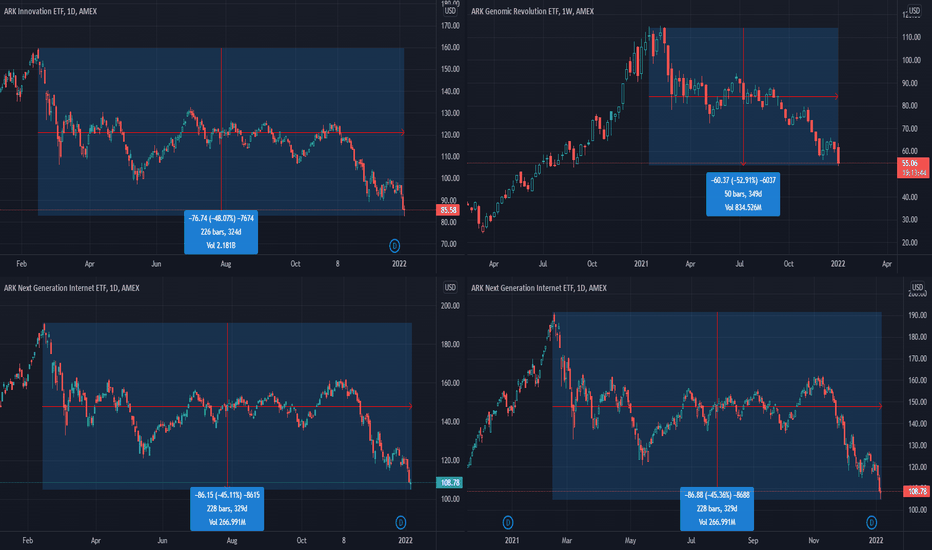Click the Mar label on the time axis
Viewport: 932px width, 550px height.
click(566, 540)
